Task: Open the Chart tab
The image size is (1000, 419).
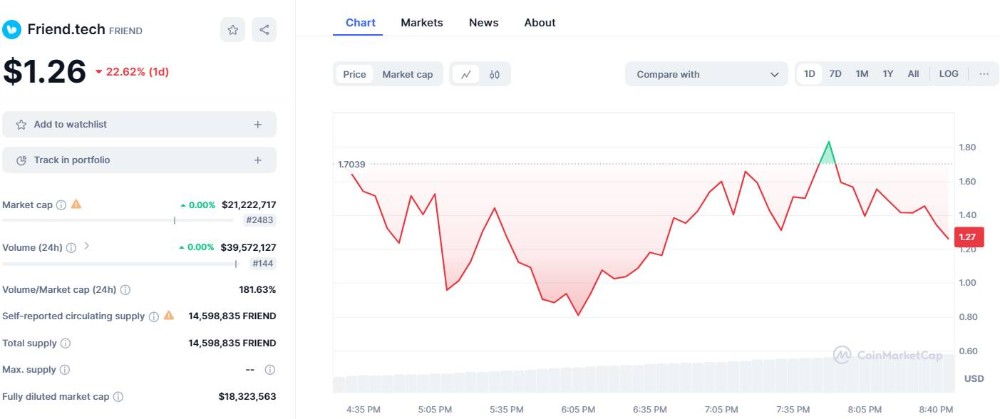Action: (360, 22)
